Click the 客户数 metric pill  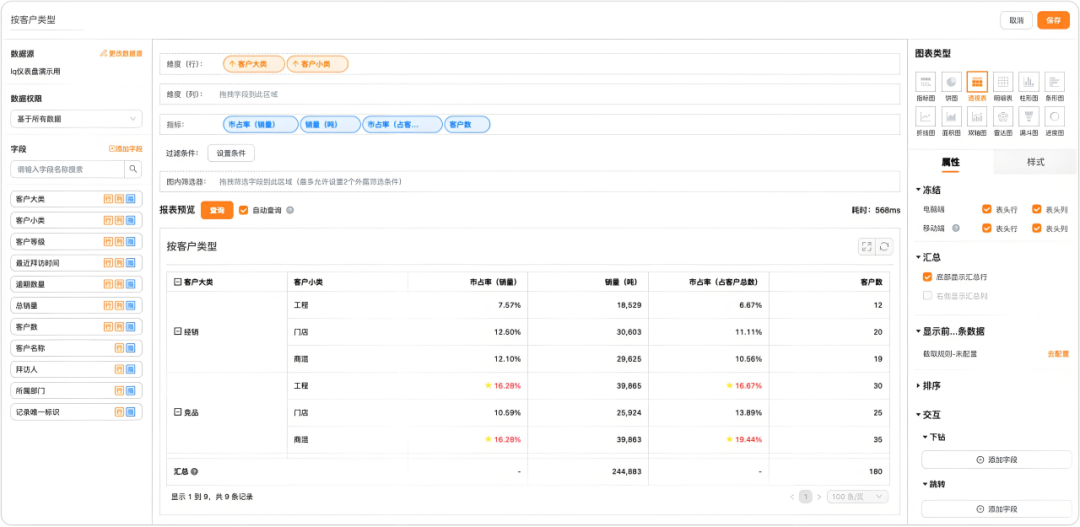pos(467,125)
